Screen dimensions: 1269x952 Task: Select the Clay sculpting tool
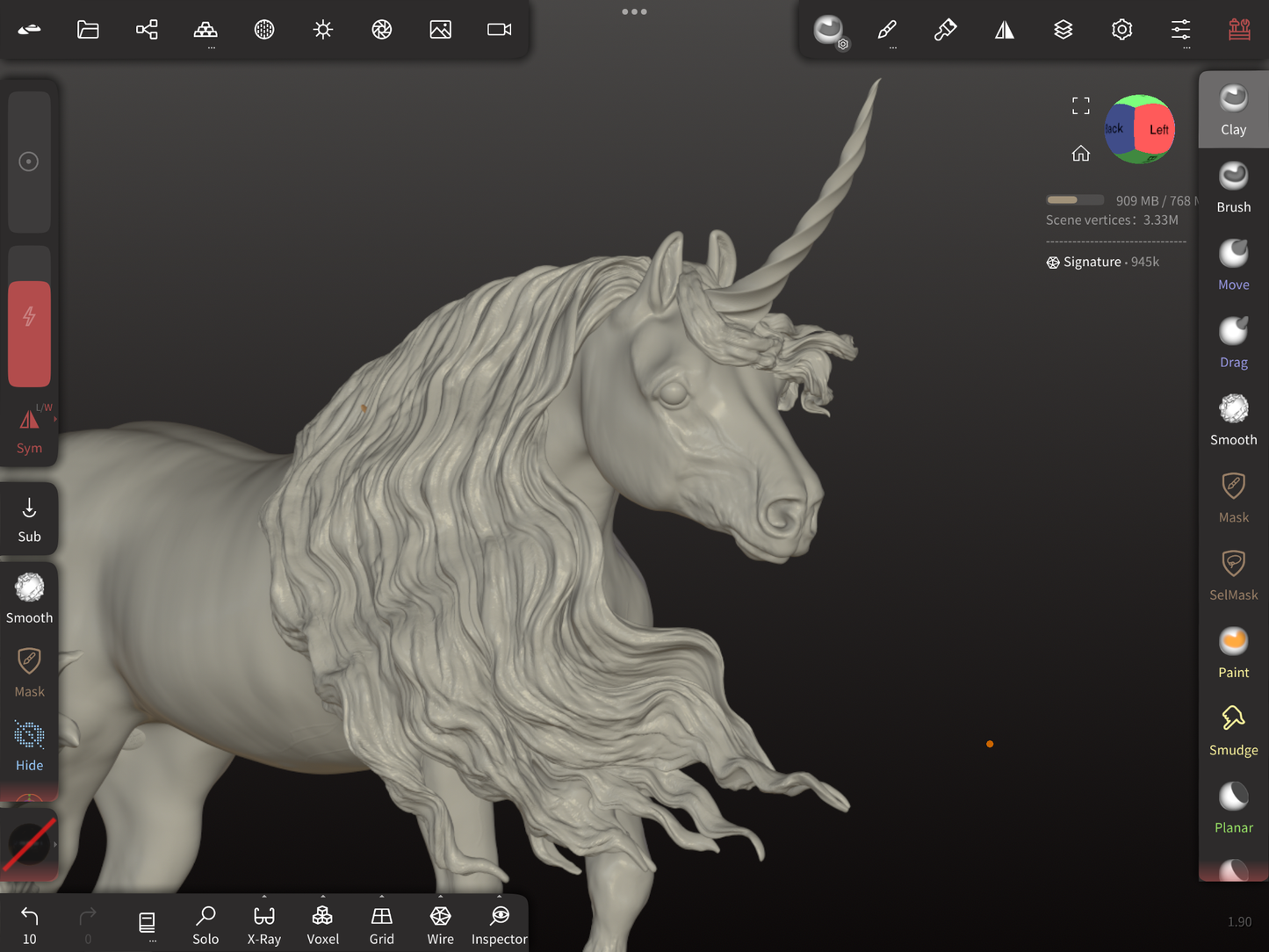coord(1233,110)
